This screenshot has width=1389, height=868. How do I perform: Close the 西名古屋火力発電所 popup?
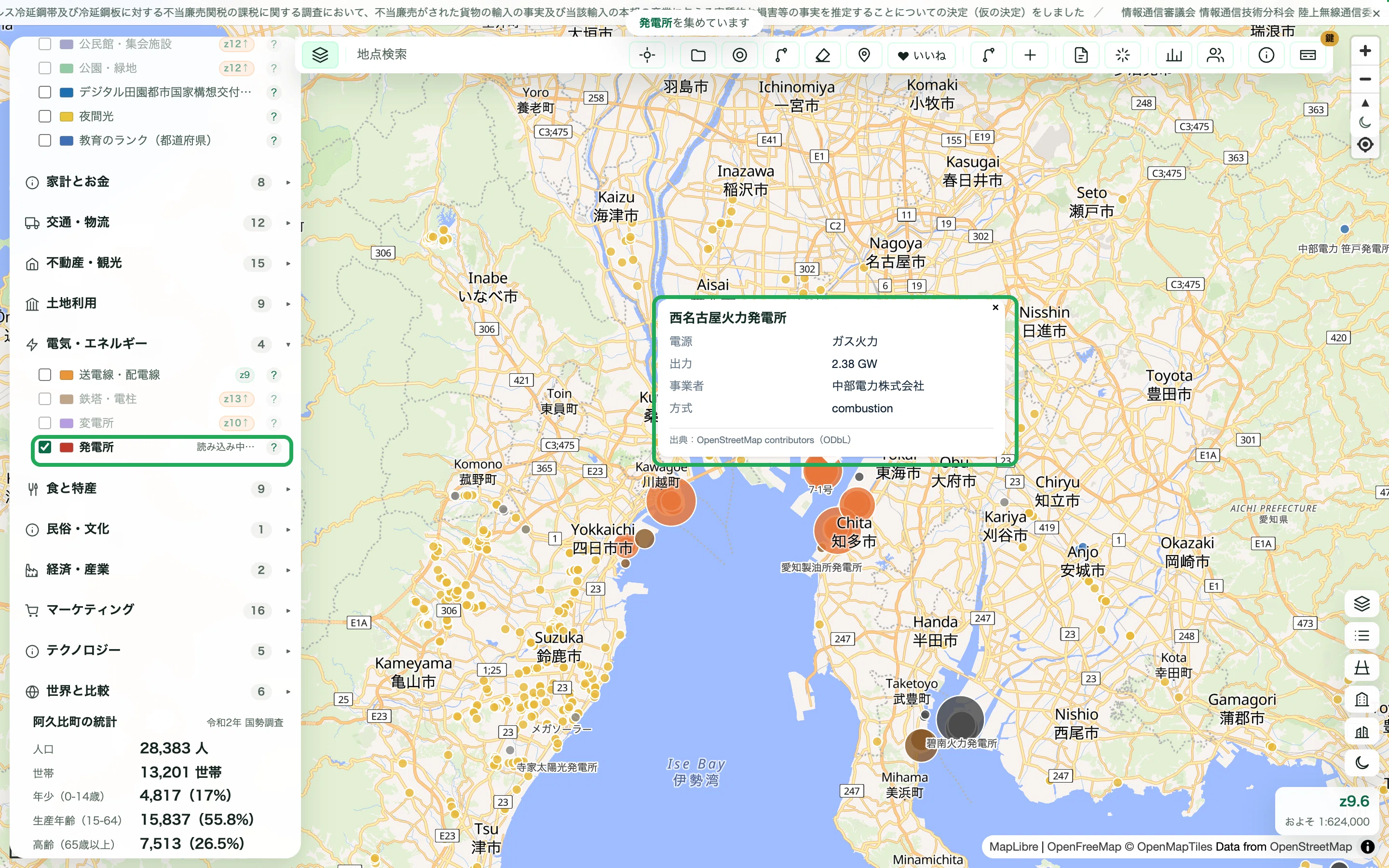point(995,308)
